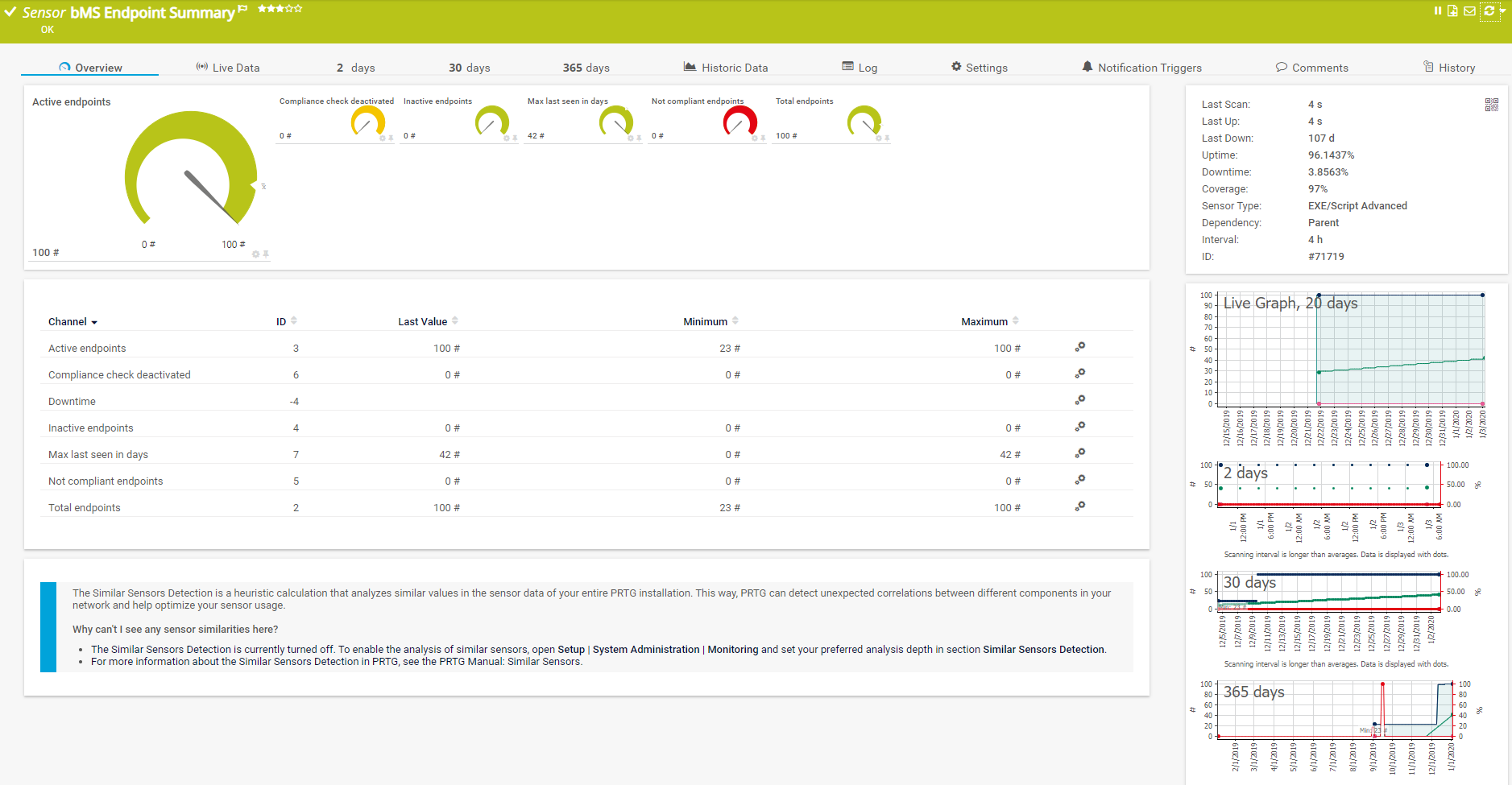This screenshot has width=1512, height=785.
Task: Toggle pin on the Active endpoints gauge
Action: coord(266,254)
